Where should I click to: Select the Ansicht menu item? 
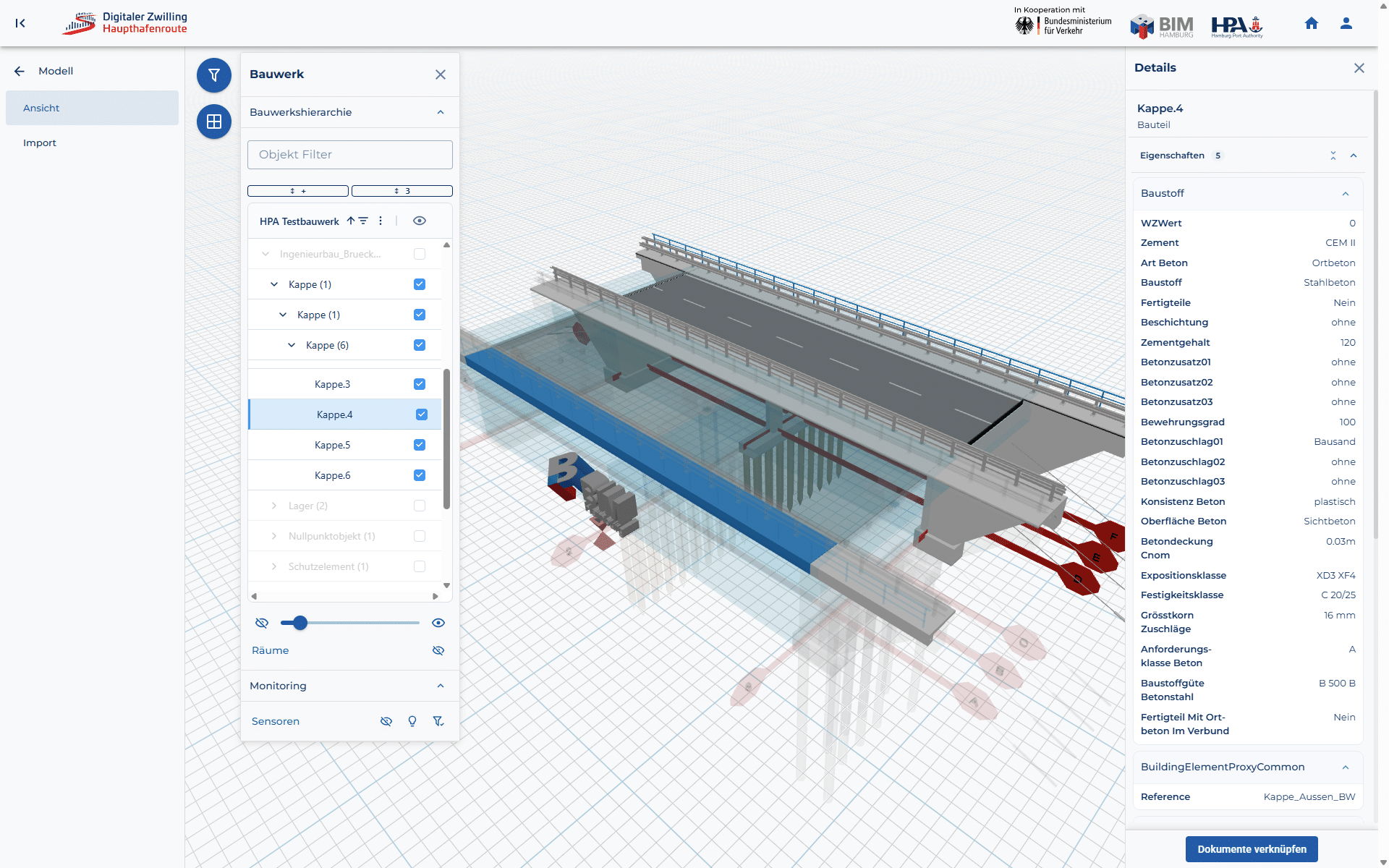92,108
